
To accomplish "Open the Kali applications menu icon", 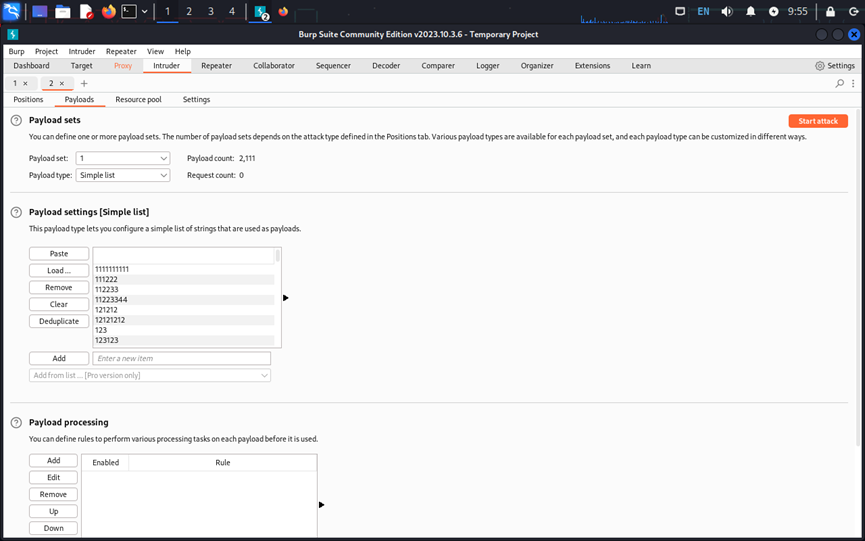I will click(x=12, y=11).
